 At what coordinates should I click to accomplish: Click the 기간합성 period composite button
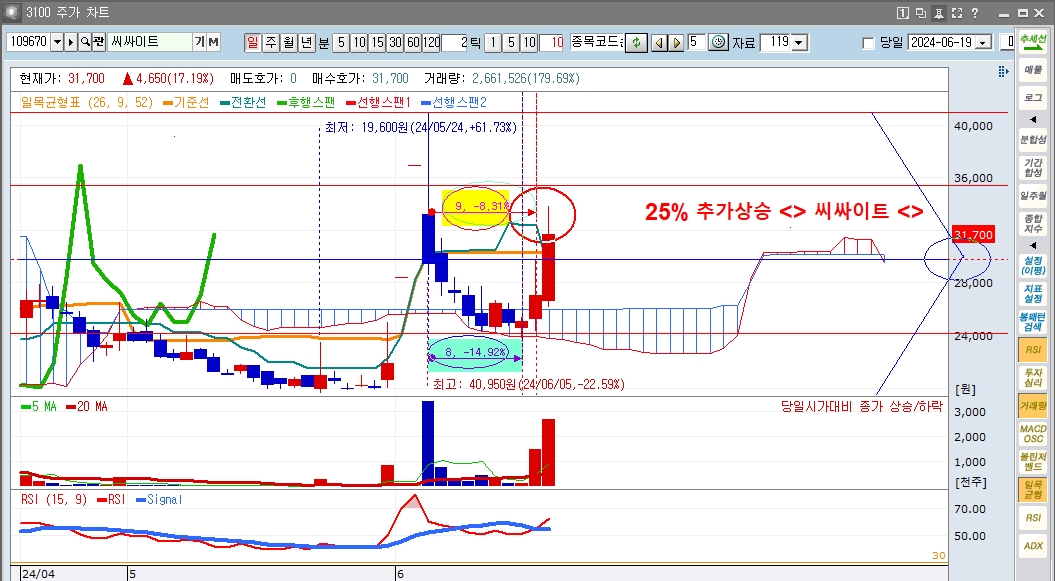tap(1033, 167)
